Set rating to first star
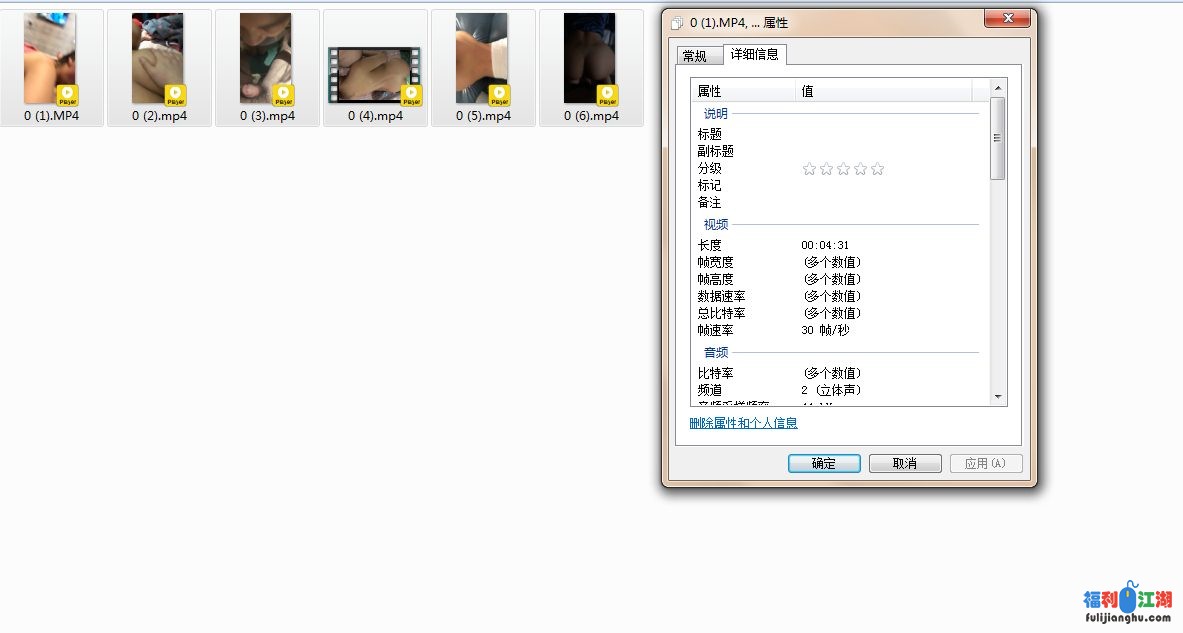 click(x=809, y=169)
